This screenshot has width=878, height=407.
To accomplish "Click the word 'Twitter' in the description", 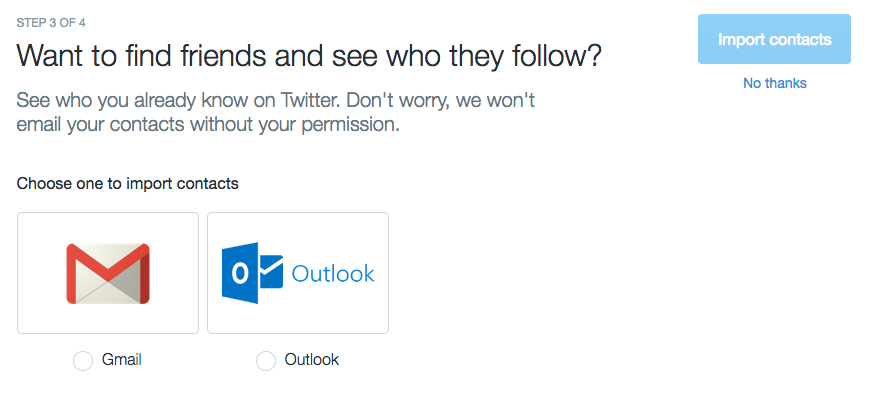I will coord(310,101).
